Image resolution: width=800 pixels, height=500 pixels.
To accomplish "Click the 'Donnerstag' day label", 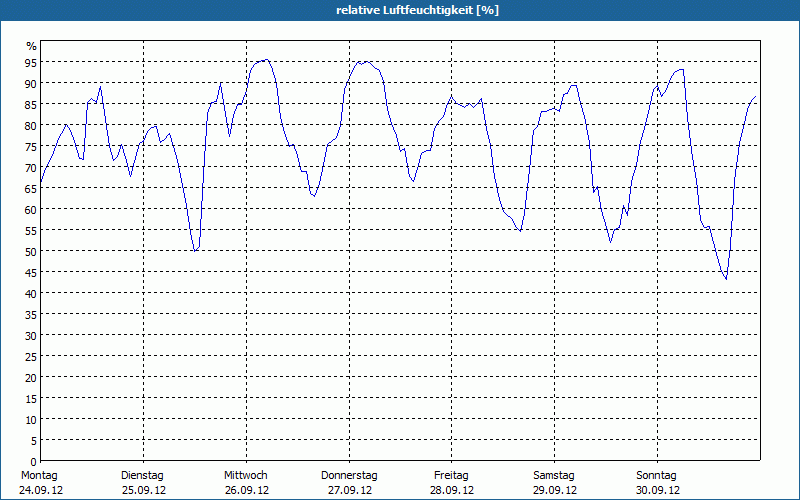I will (349, 476).
